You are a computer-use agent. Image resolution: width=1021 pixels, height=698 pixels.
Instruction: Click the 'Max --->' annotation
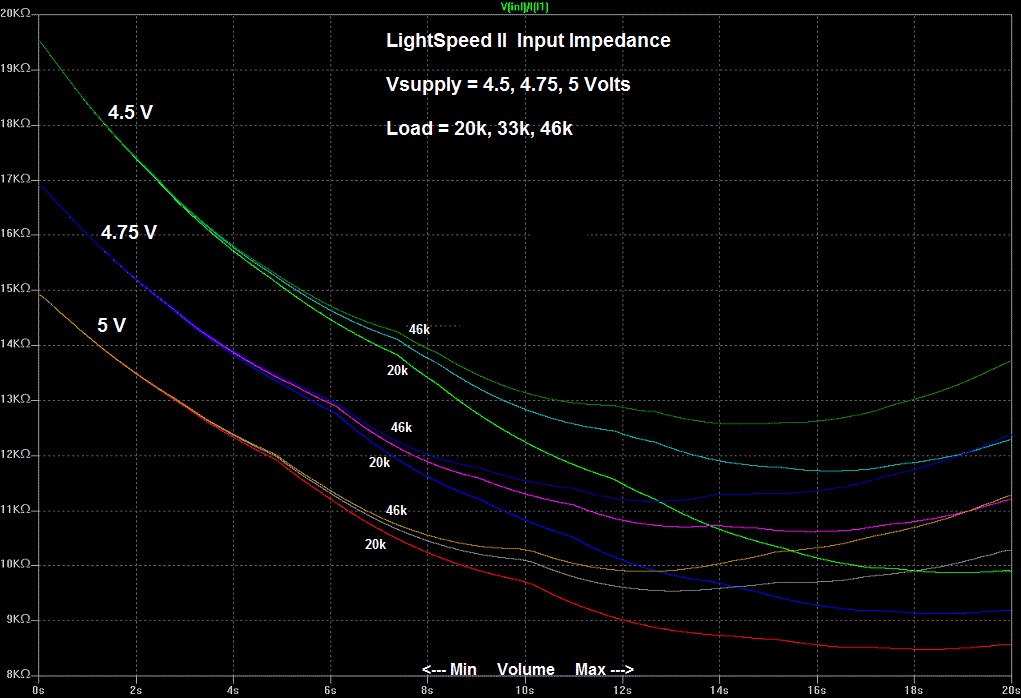click(x=604, y=670)
